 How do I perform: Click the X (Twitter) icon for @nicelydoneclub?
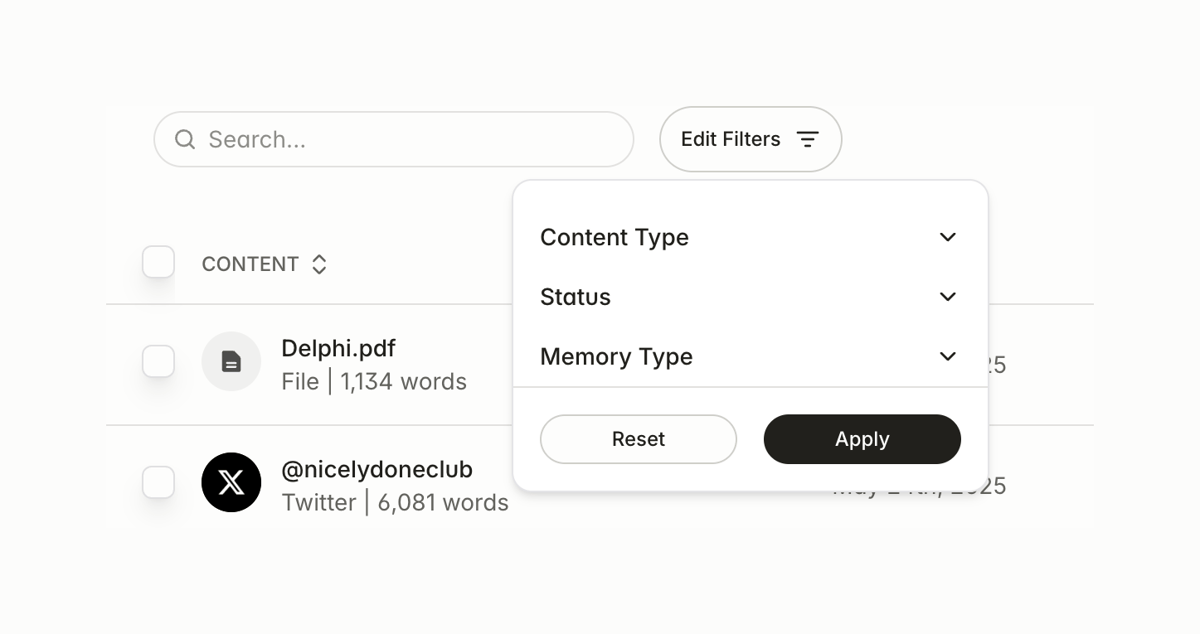[231, 482]
